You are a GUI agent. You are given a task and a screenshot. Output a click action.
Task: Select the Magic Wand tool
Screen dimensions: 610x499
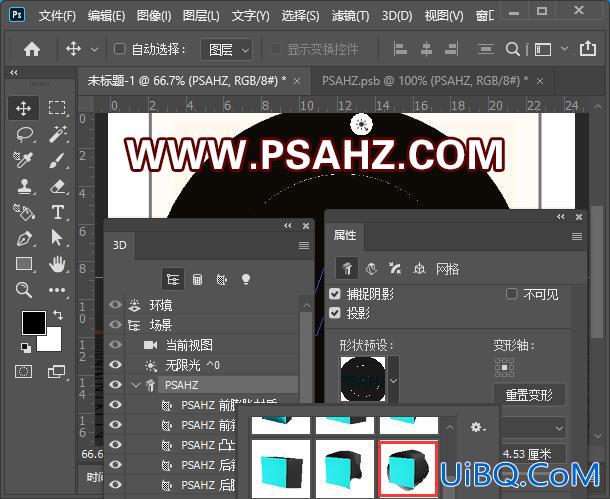point(57,134)
